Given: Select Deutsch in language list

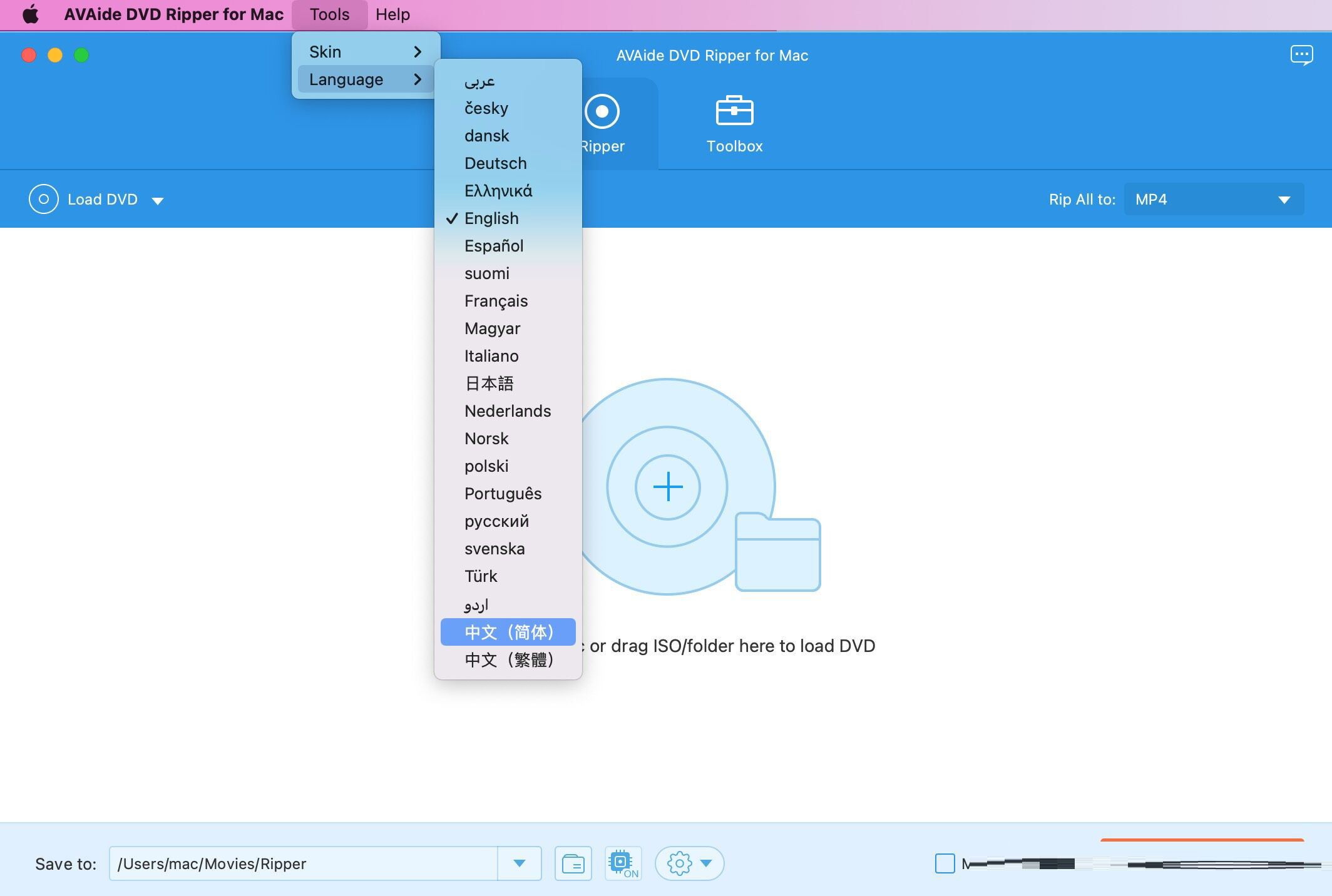Looking at the screenshot, I should tap(508, 163).
